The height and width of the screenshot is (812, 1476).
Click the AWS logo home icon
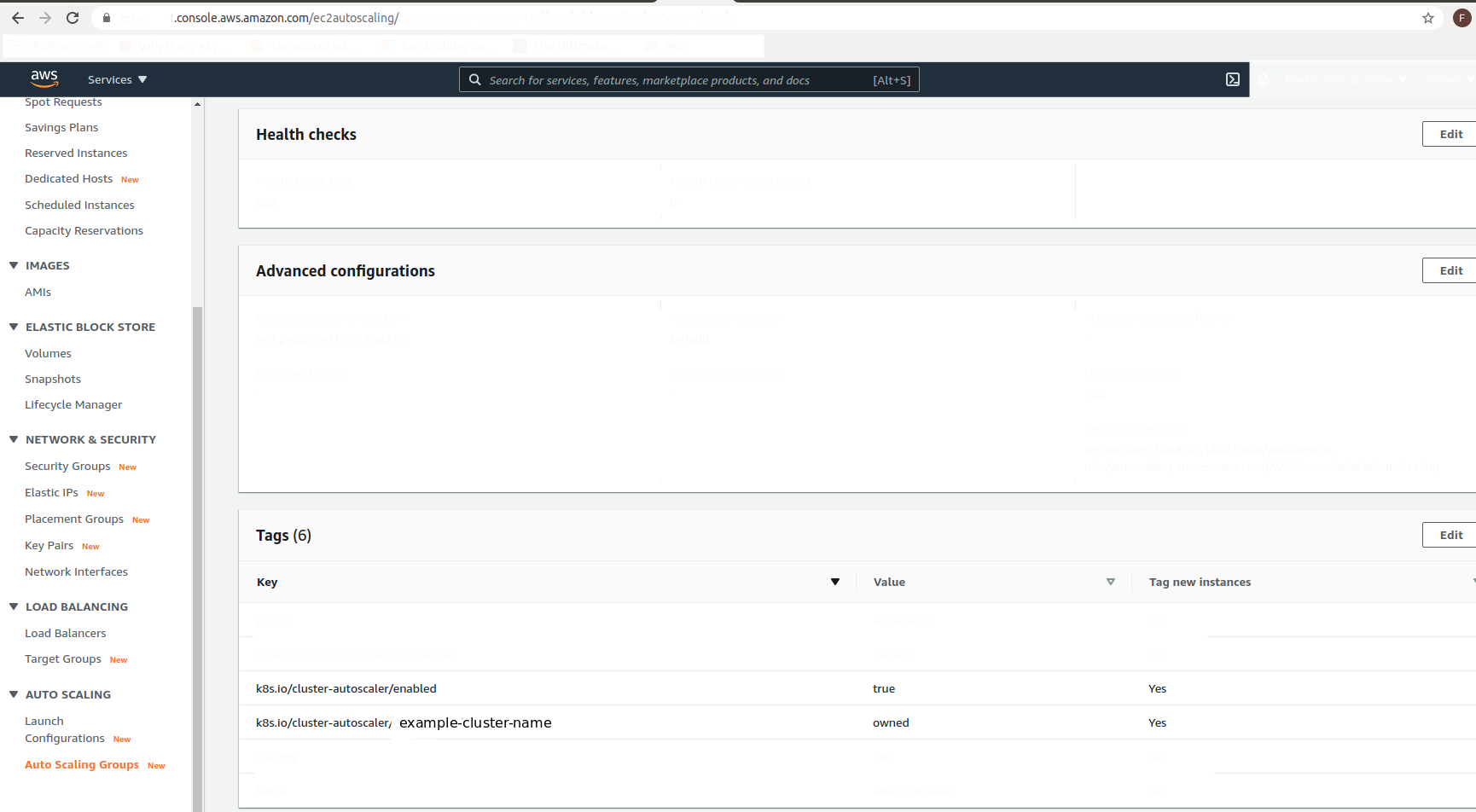coord(44,78)
